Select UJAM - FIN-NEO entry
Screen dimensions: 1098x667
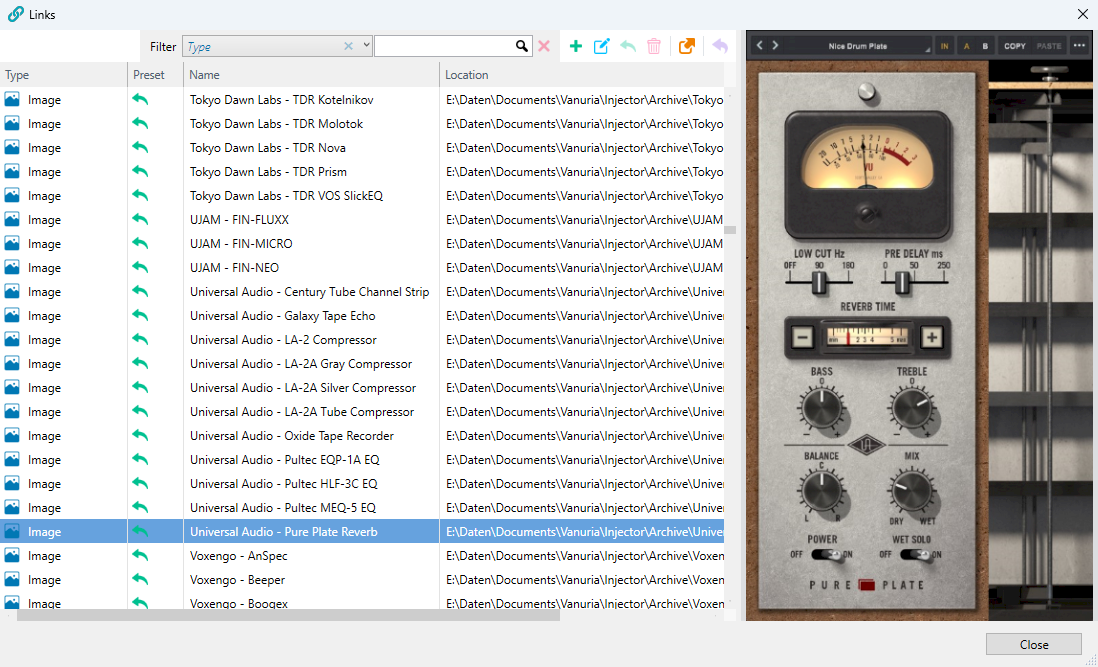pyautogui.click(x=234, y=267)
